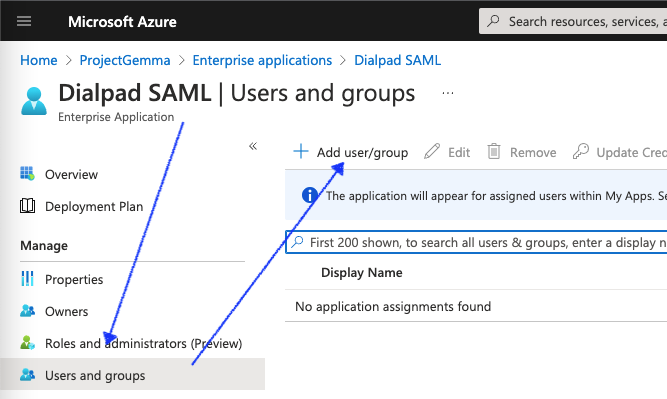The width and height of the screenshot is (667, 399).
Task: Click the Edit toolbar button
Action: pyautogui.click(x=447, y=152)
